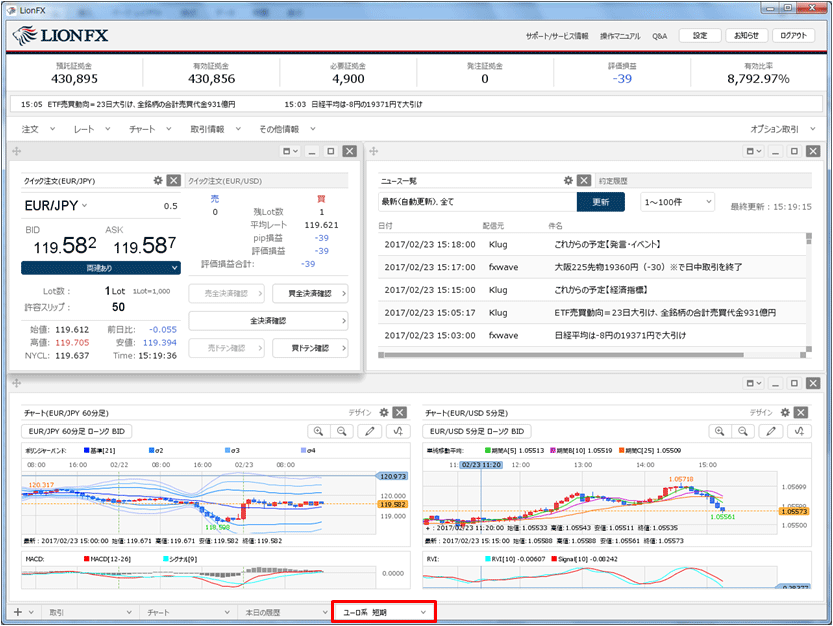This screenshot has height=626, width=833.
Task: Select the 本日の履歴 workspace tab
Action: click(285, 612)
